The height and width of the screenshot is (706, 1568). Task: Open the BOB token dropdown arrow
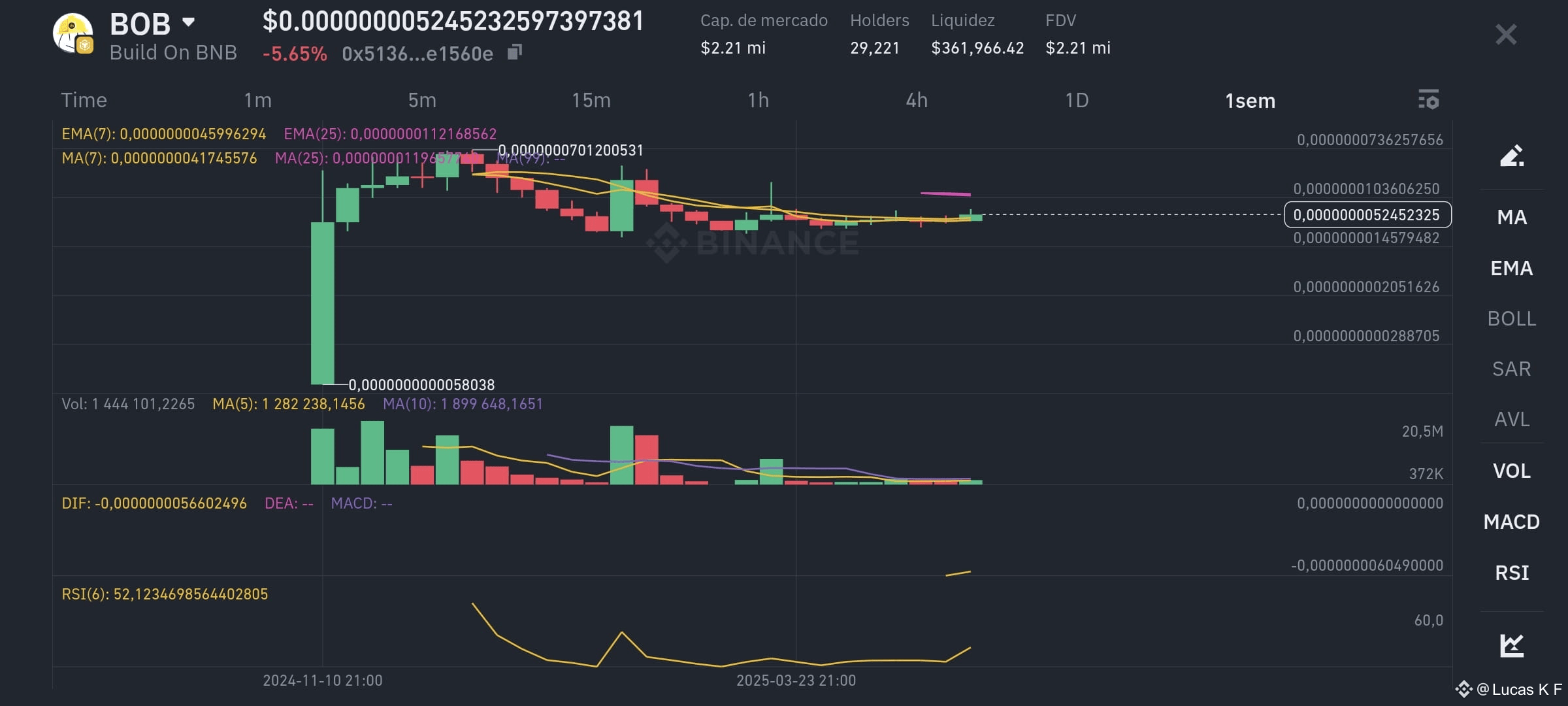tap(188, 22)
